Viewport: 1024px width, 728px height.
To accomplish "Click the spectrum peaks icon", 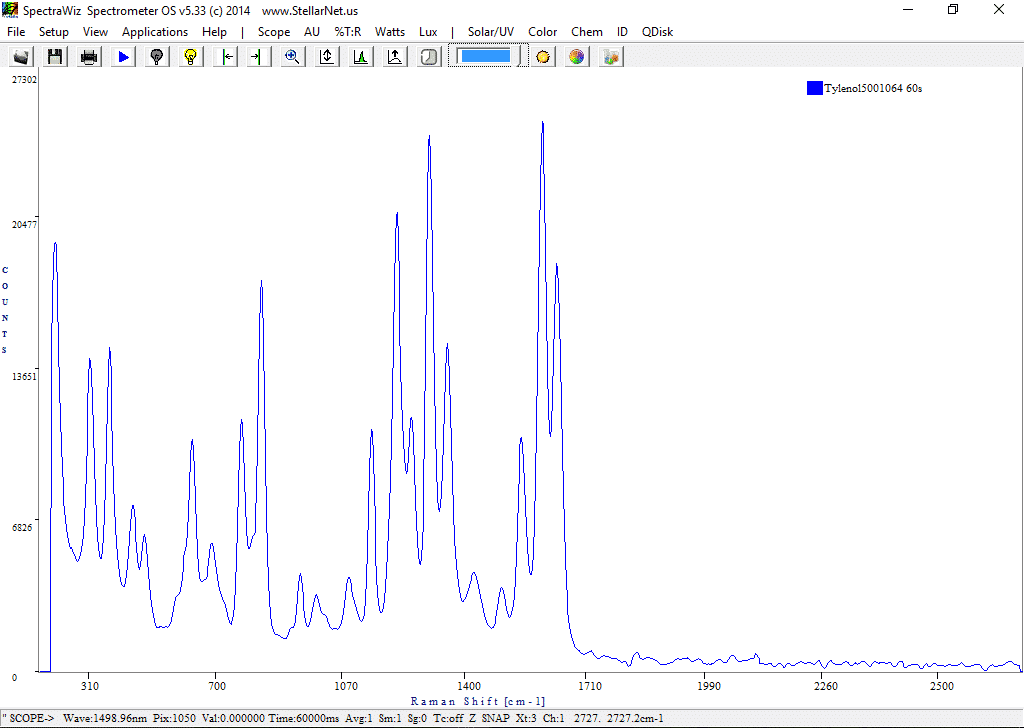I will click(x=360, y=57).
